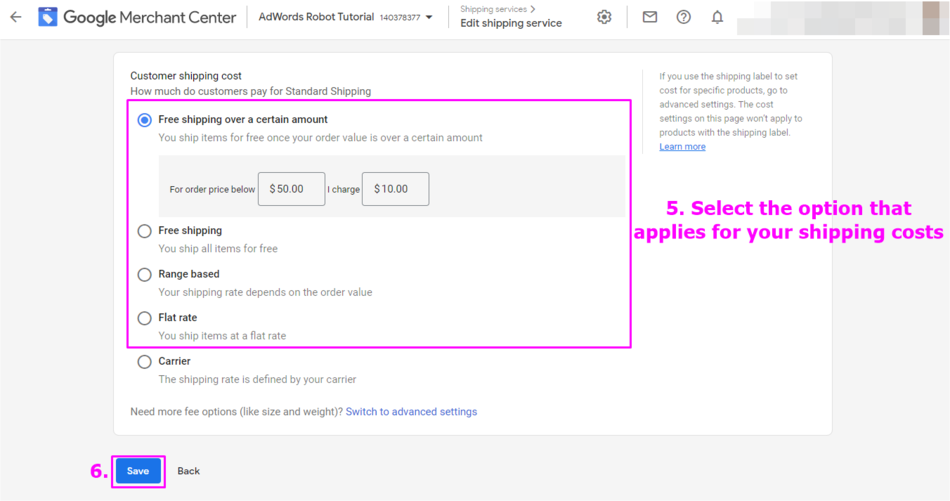Click the $10.00 charge amount field

(x=395, y=189)
